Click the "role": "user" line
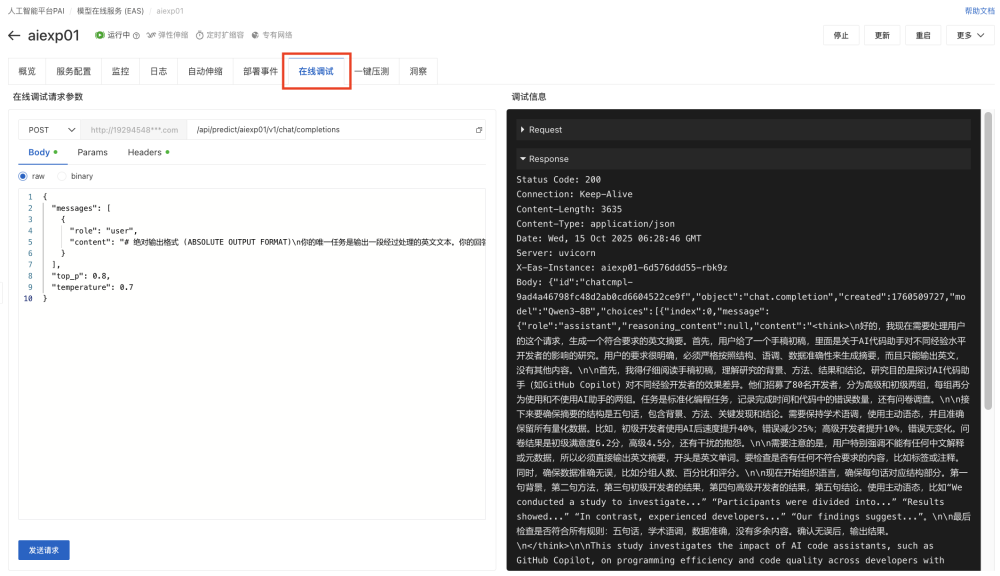The height and width of the screenshot is (576, 1000). click(103, 231)
